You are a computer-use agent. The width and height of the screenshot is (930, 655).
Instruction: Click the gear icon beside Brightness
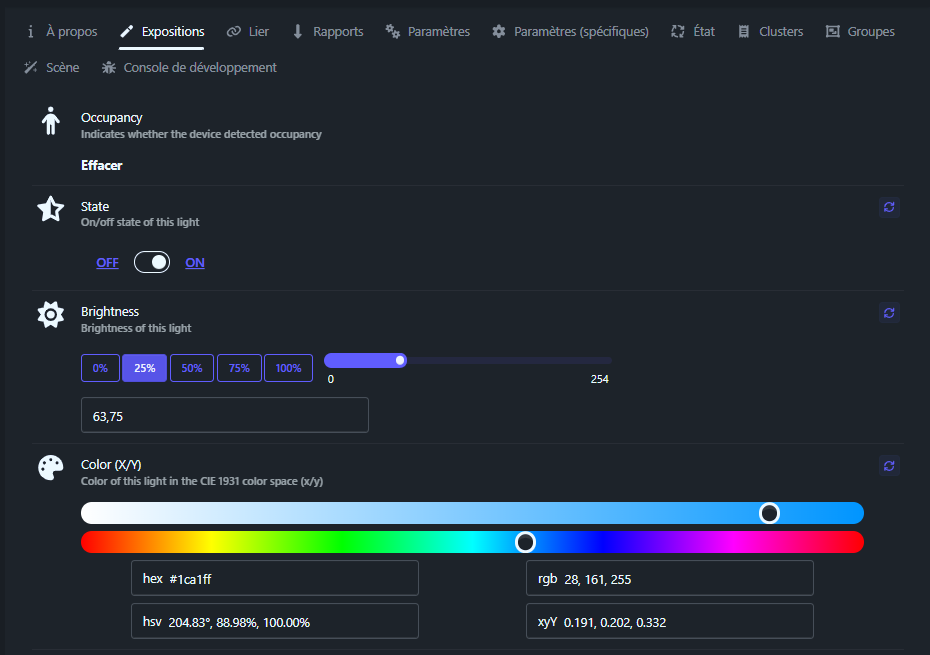50,314
